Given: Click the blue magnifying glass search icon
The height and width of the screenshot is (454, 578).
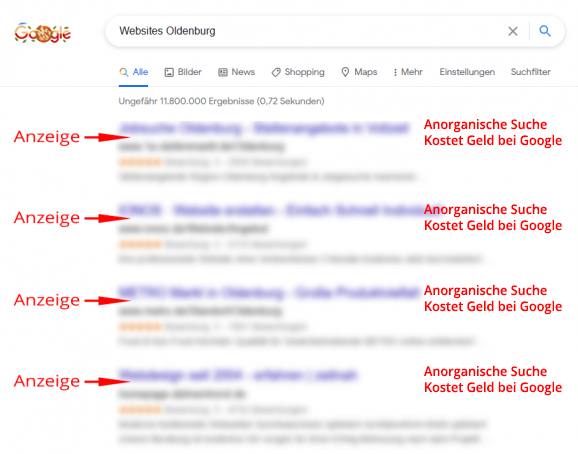Looking at the screenshot, I should tap(545, 31).
